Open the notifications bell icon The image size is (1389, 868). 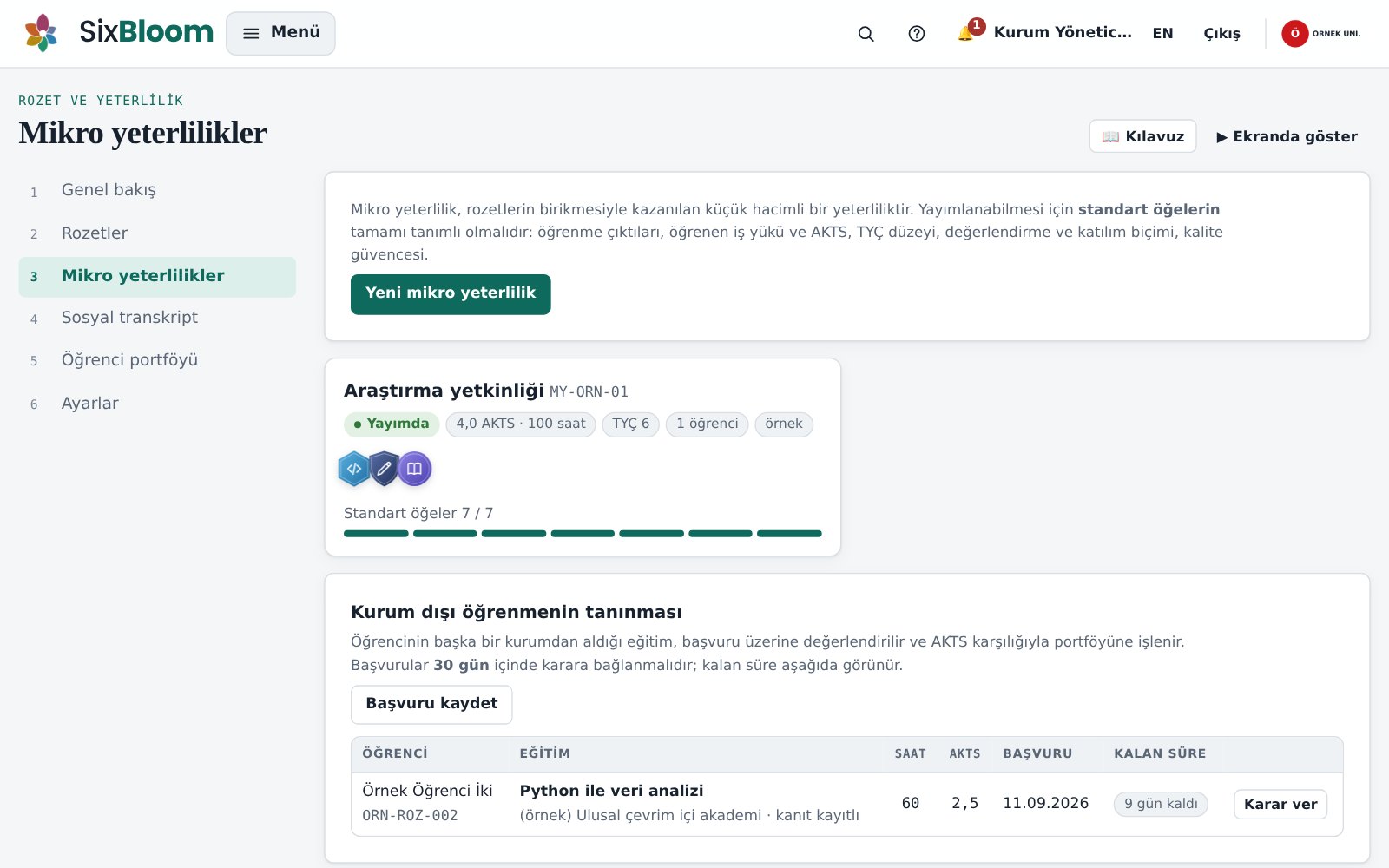965,34
